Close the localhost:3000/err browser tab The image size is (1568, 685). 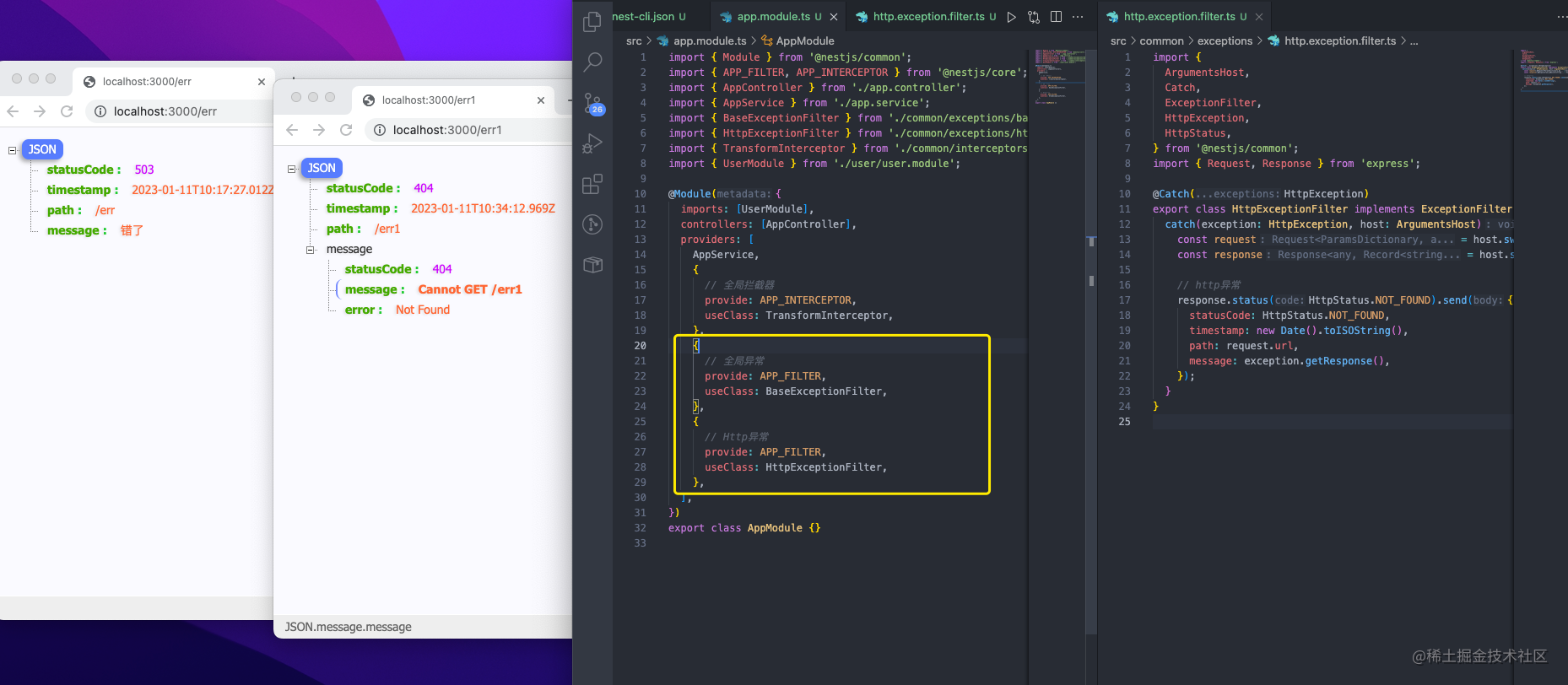point(262,82)
